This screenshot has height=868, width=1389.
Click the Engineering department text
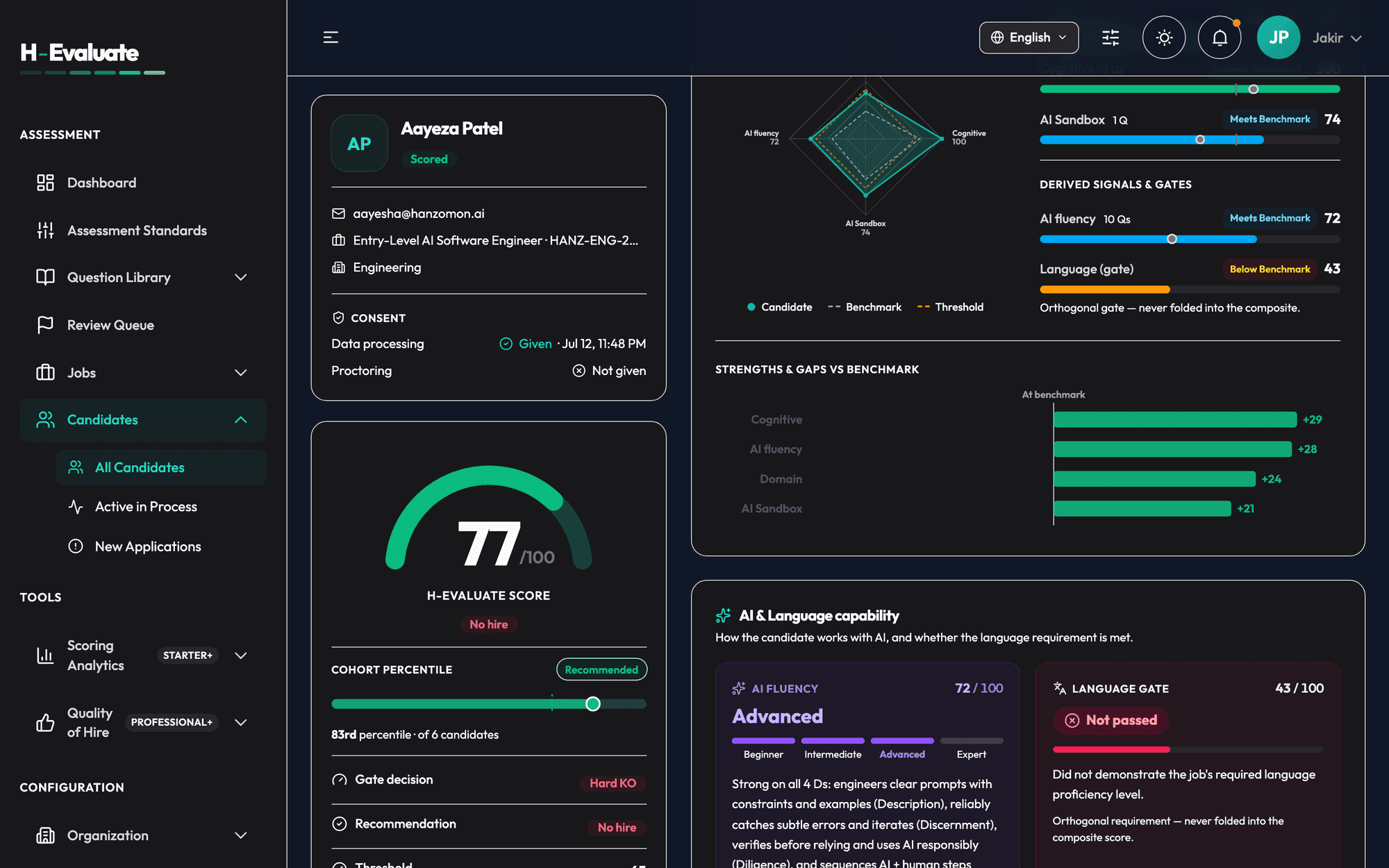tap(387, 267)
